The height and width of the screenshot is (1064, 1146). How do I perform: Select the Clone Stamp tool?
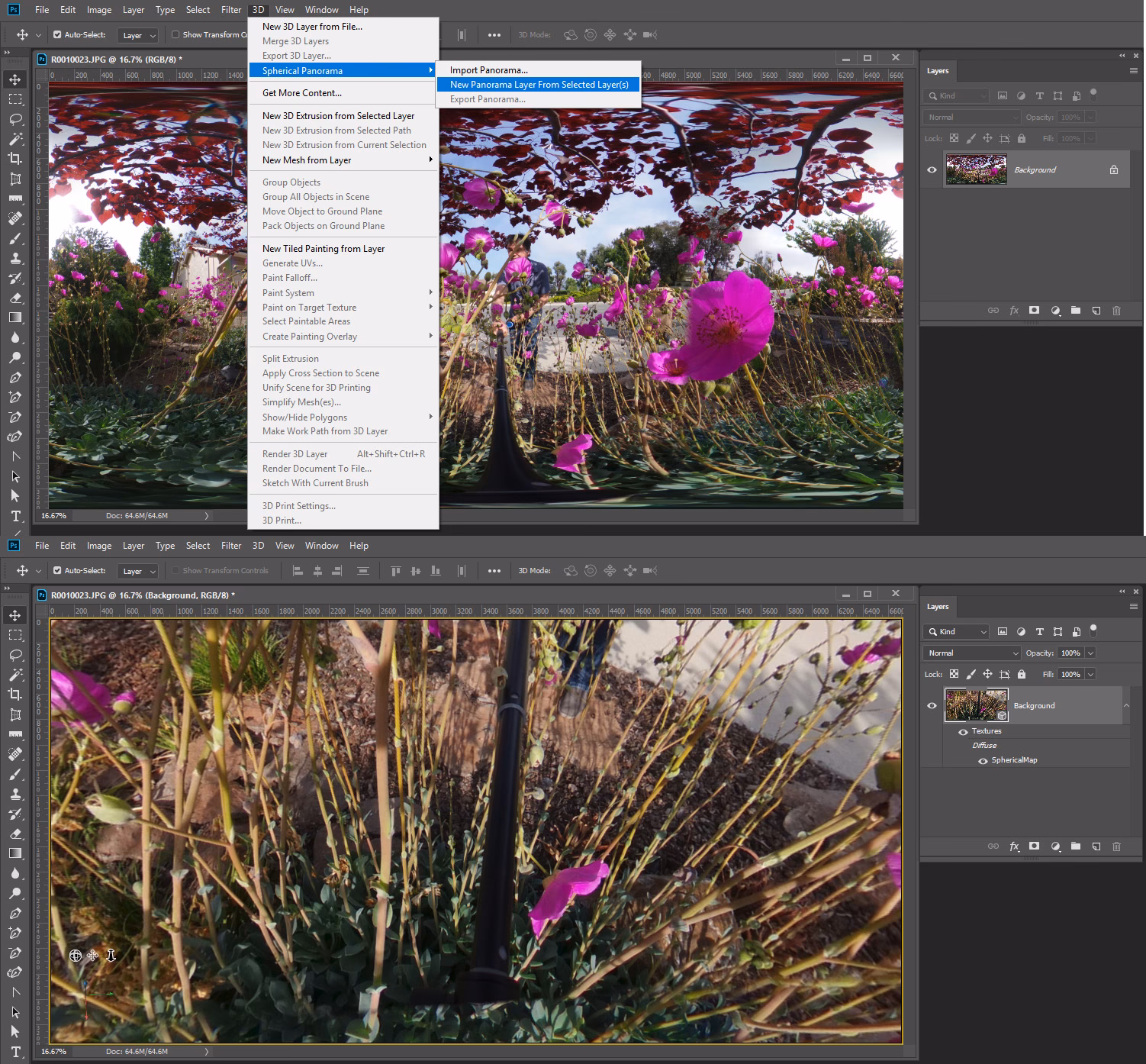tap(15, 258)
